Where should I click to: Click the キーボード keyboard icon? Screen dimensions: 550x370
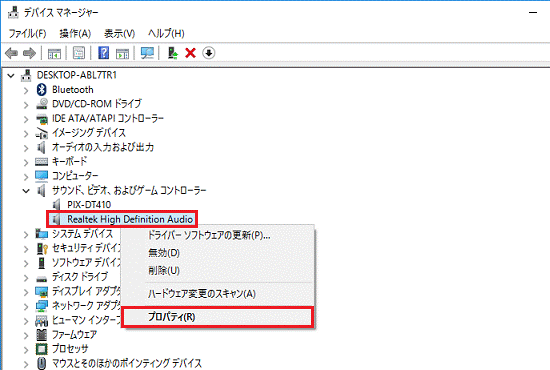tap(41, 162)
